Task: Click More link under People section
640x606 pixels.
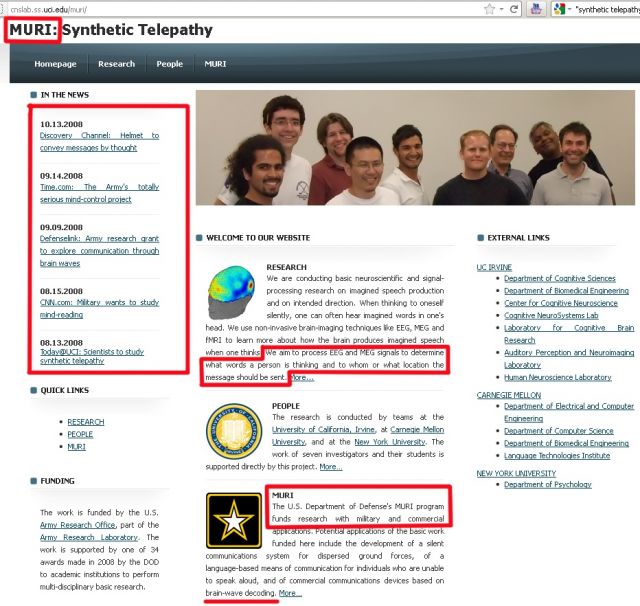Action: tap(331, 466)
